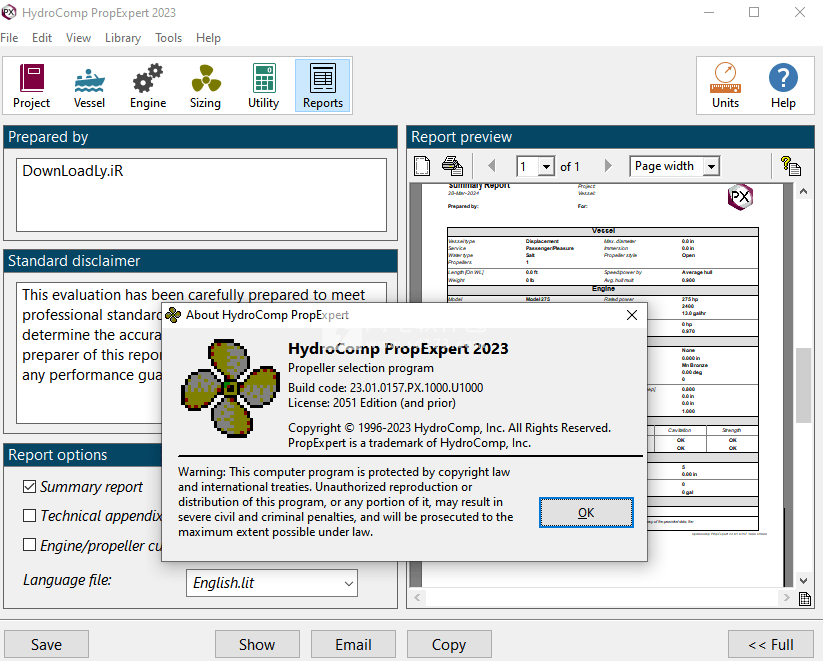The height and width of the screenshot is (661, 823).
Task: Select the Reports toolbar button
Action: [323, 86]
